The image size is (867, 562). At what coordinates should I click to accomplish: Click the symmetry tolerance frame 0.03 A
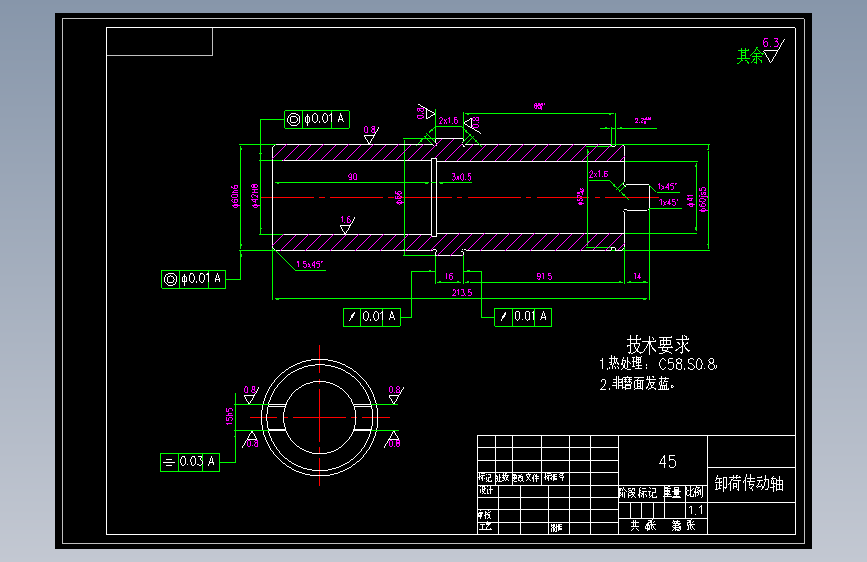coord(190,462)
